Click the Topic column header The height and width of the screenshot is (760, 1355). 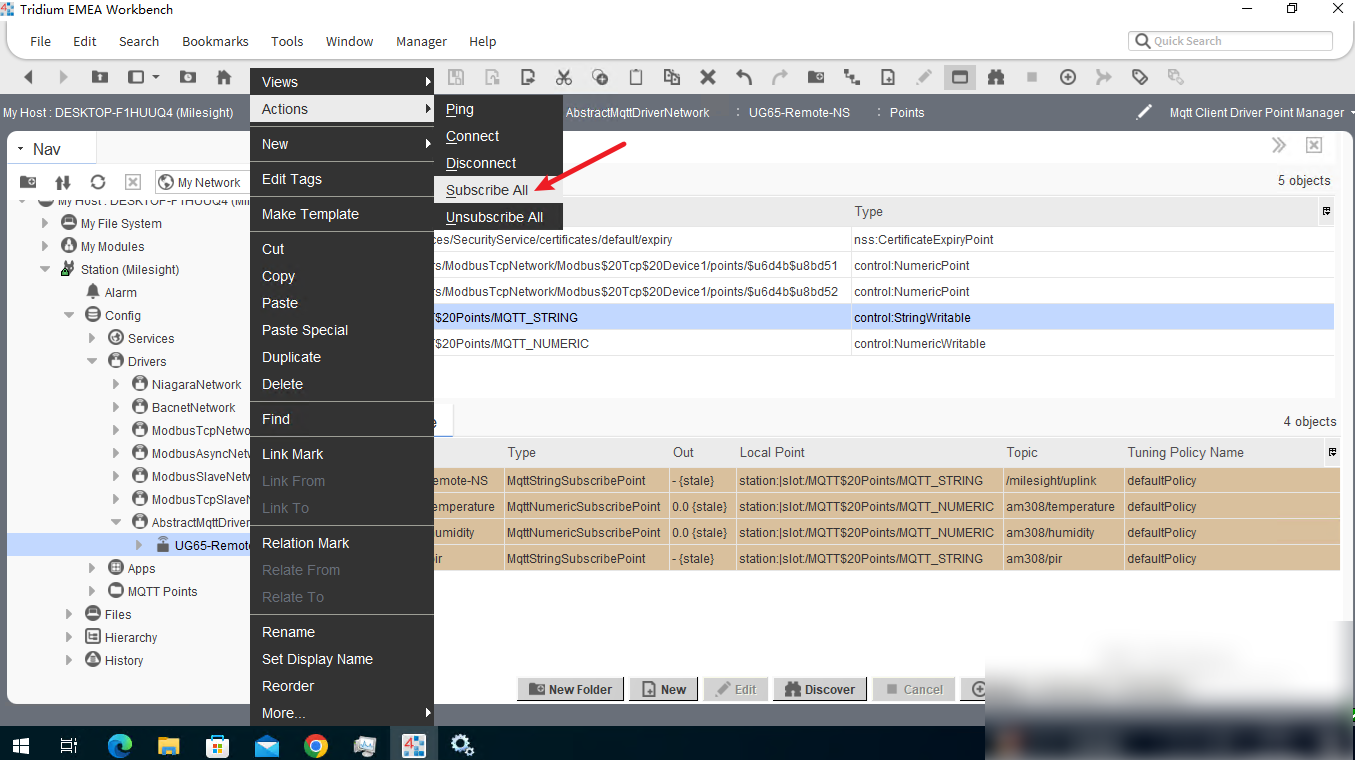click(1062, 453)
